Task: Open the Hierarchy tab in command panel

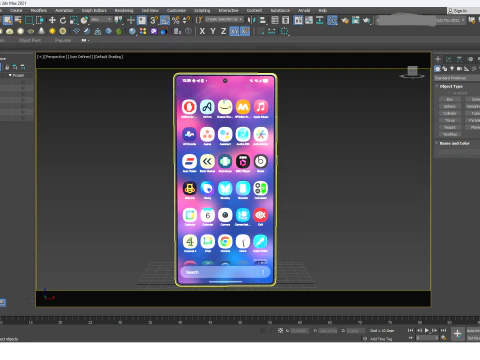Action: (x=459, y=59)
